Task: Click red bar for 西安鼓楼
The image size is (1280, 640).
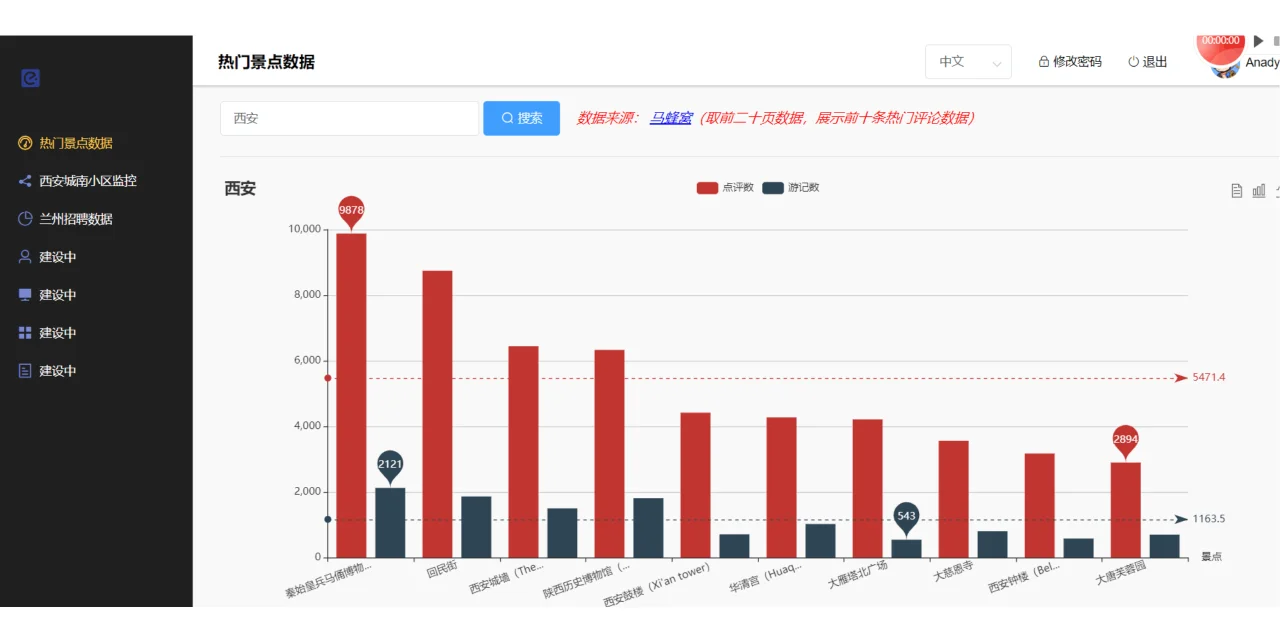Action: click(695, 485)
